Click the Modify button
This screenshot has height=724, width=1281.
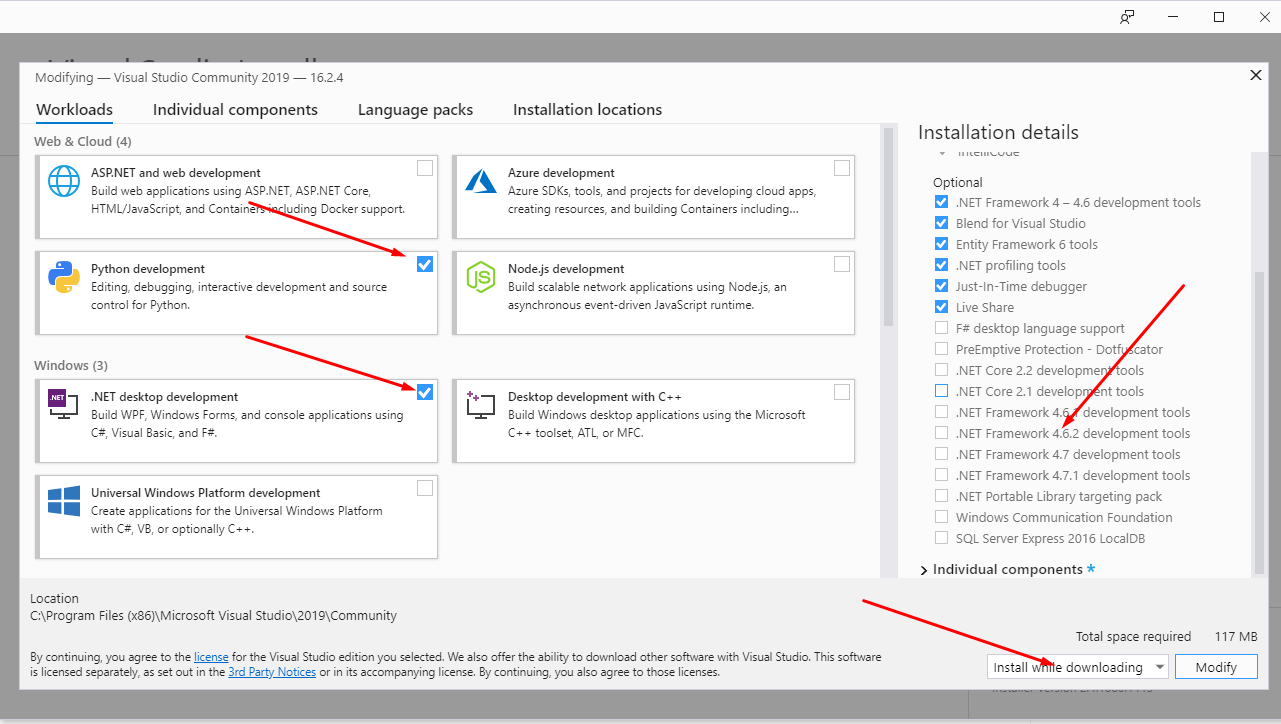(x=1215, y=667)
